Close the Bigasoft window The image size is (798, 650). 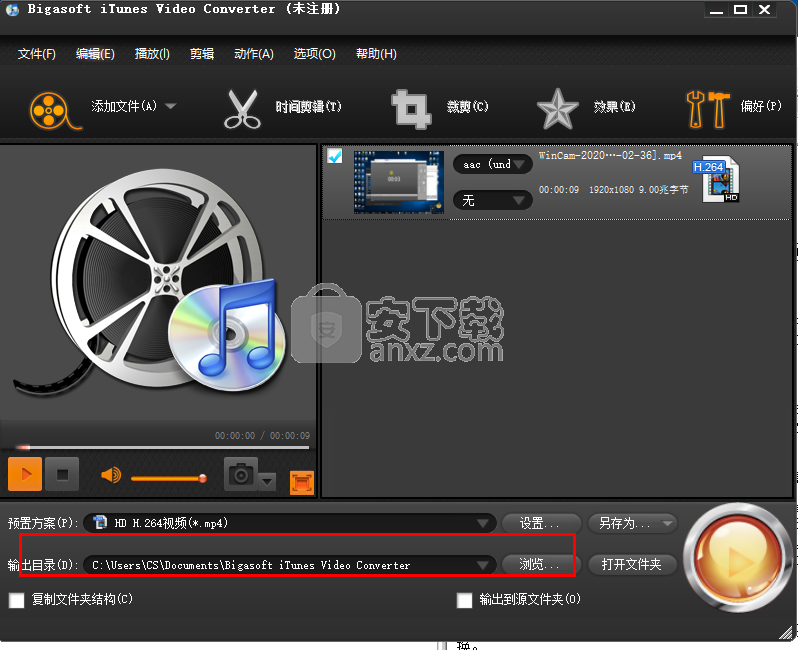pyautogui.click(x=764, y=10)
